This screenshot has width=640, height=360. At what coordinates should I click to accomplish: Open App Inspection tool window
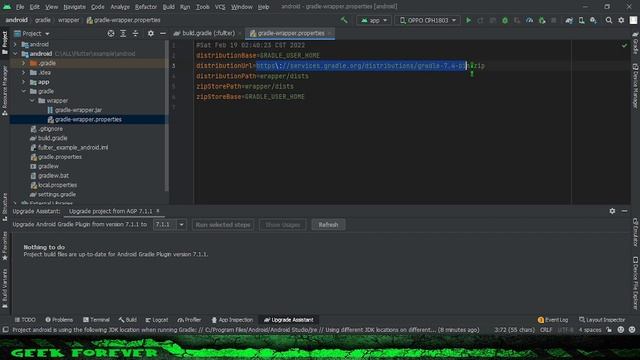click(x=232, y=320)
